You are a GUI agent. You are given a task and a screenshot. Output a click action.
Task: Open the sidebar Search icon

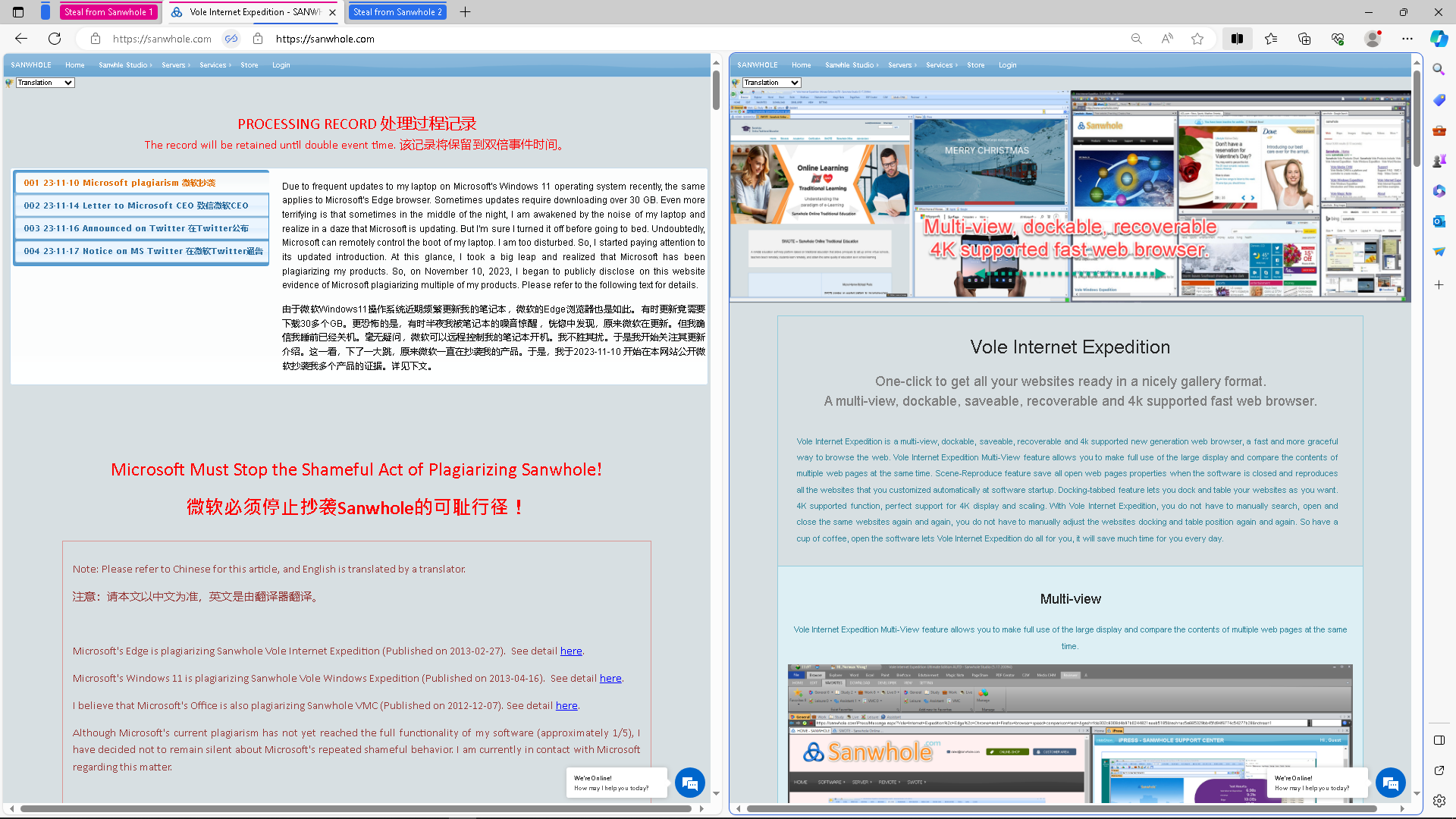(x=1439, y=69)
